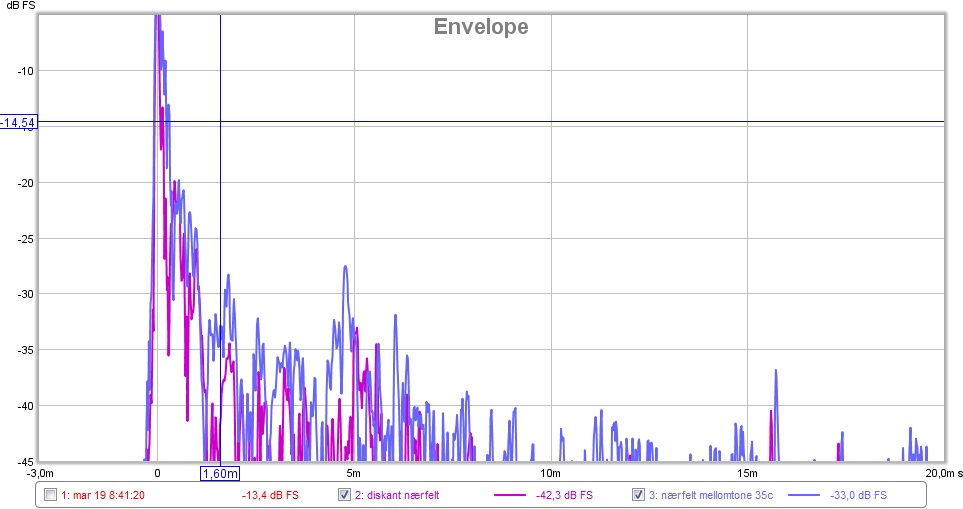
Task: Click the -40 level axis label
Action: [25, 406]
